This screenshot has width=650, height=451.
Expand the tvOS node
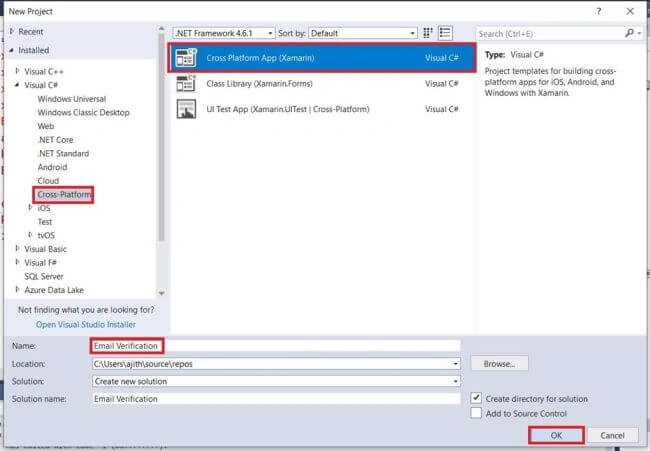30,235
